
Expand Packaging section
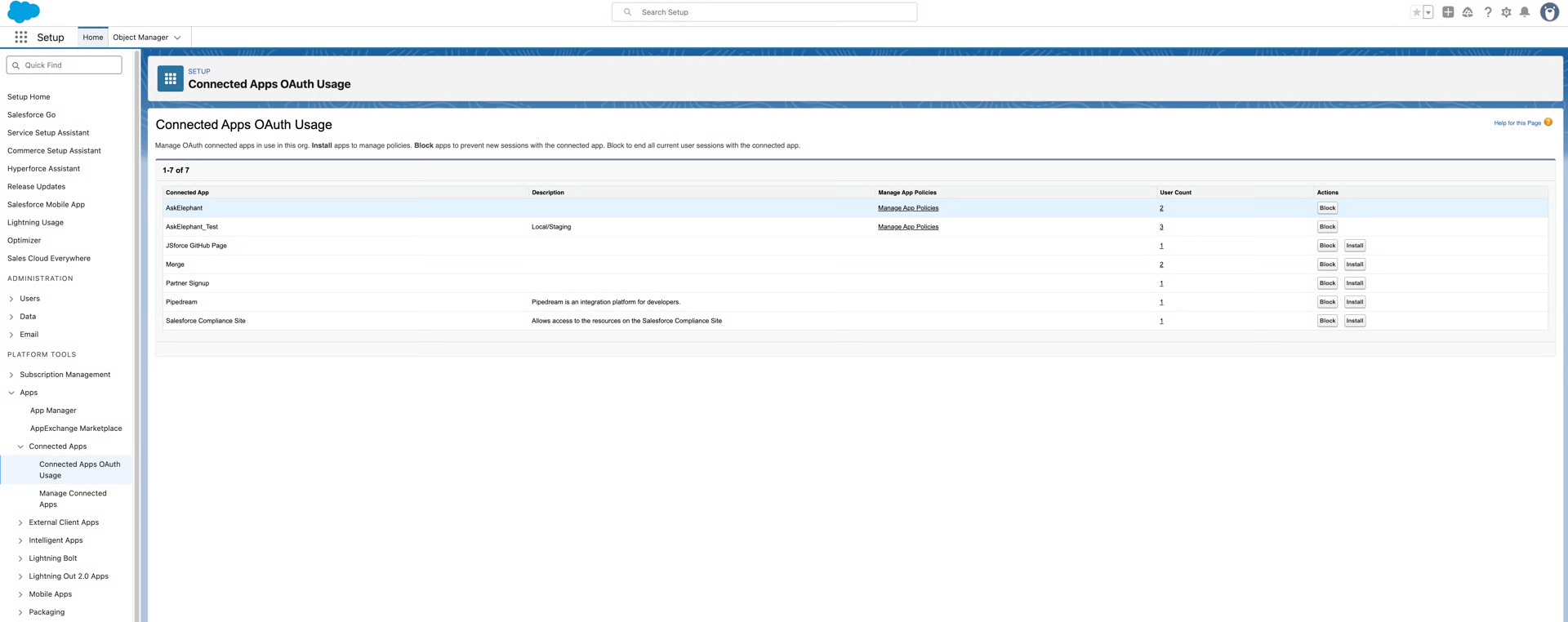[20, 612]
